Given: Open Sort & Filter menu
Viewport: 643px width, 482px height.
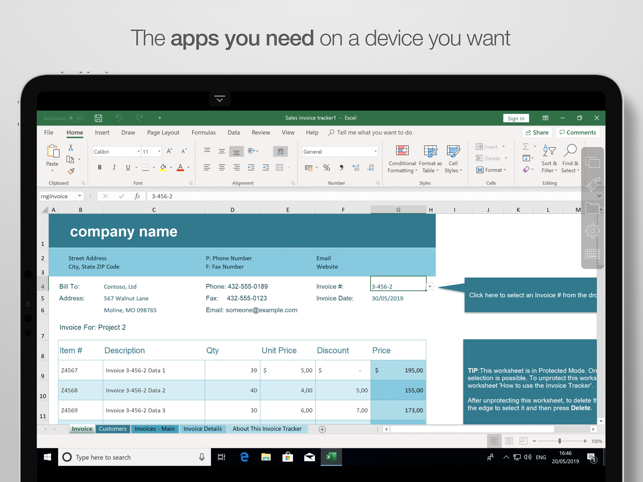Looking at the screenshot, I should [549, 158].
